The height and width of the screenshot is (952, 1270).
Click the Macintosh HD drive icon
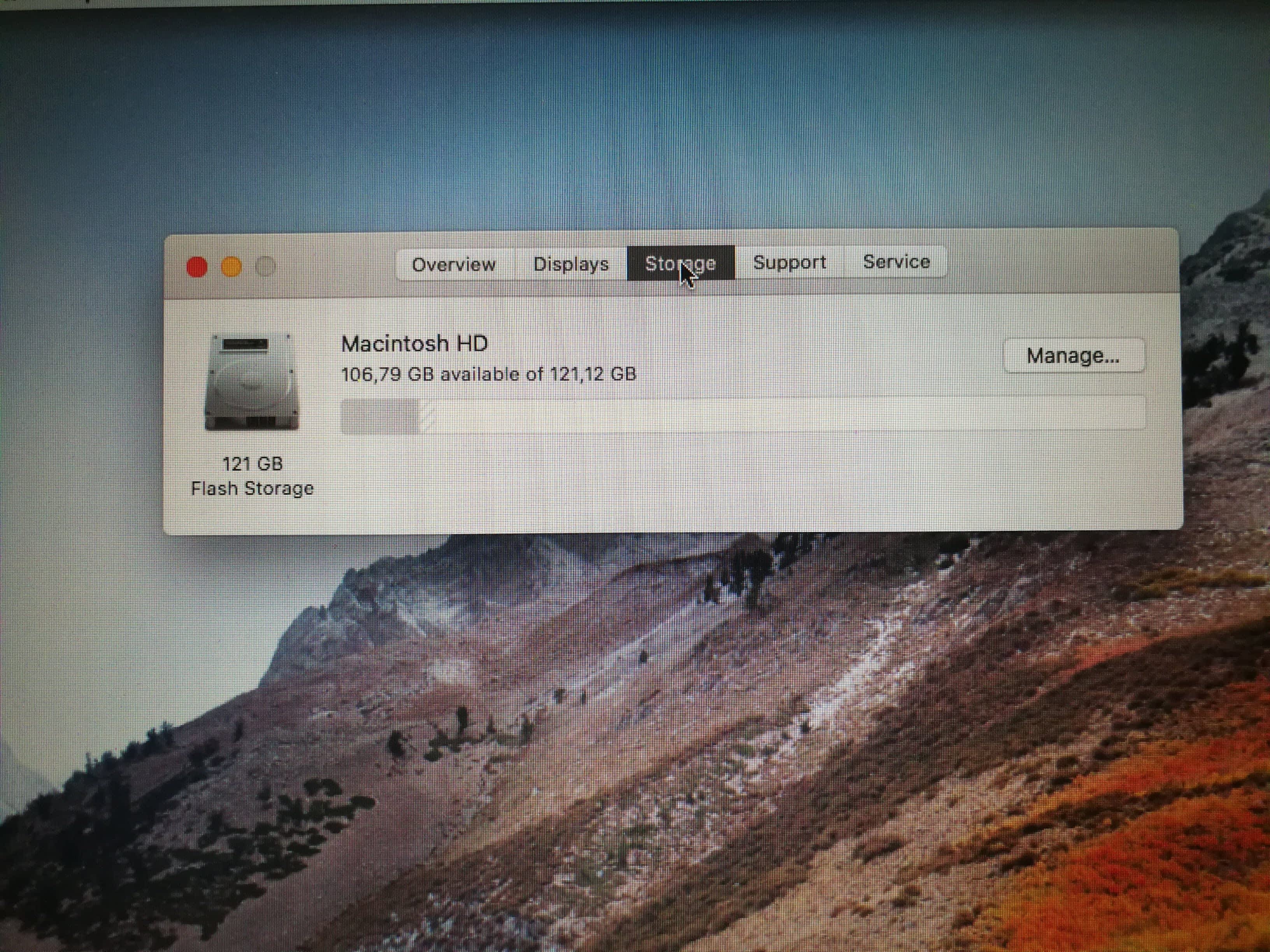(252, 382)
